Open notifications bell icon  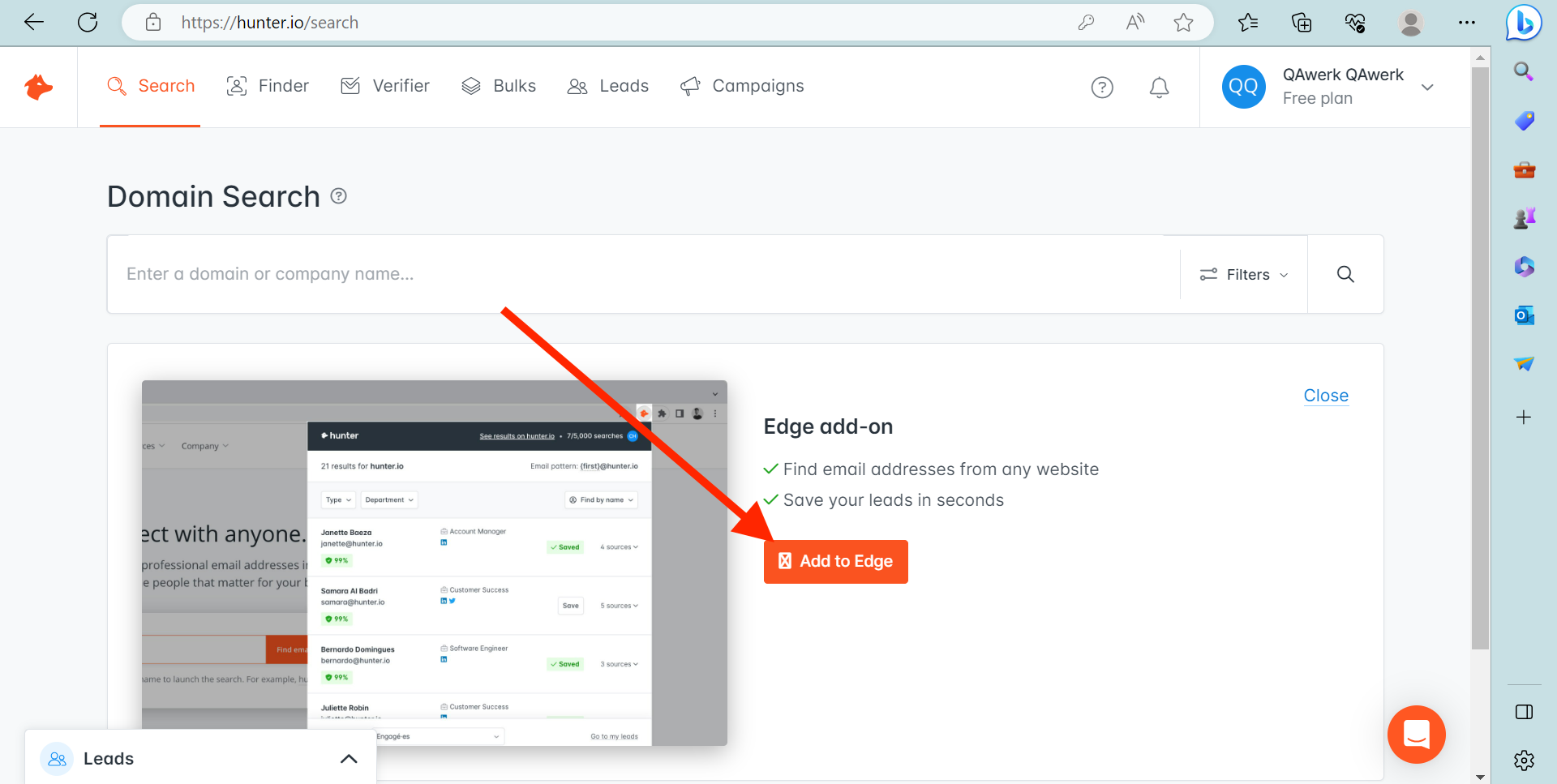click(x=1159, y=87)
